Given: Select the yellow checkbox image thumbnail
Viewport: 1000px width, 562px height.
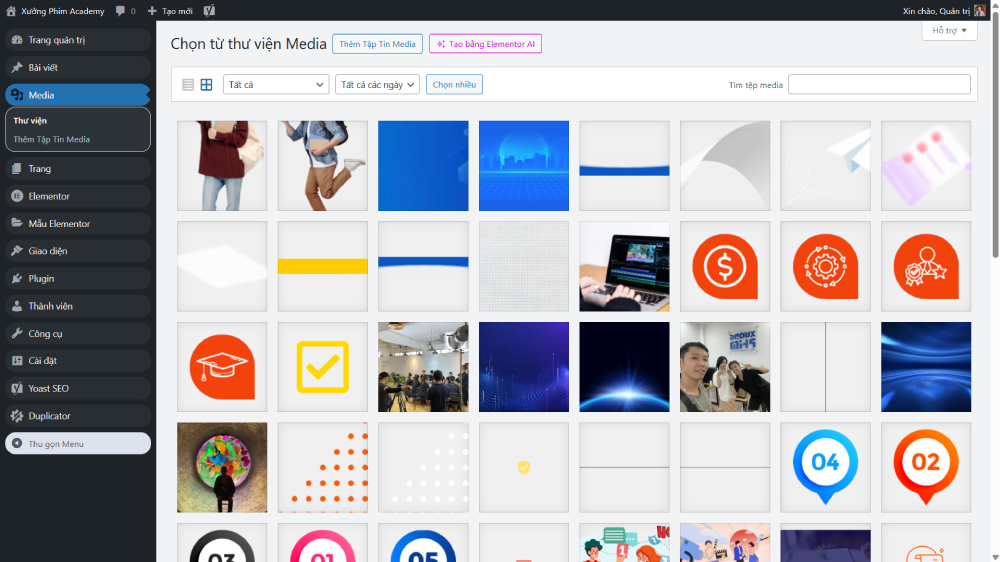Looking at the screenshot, I should tap(323, 367).
